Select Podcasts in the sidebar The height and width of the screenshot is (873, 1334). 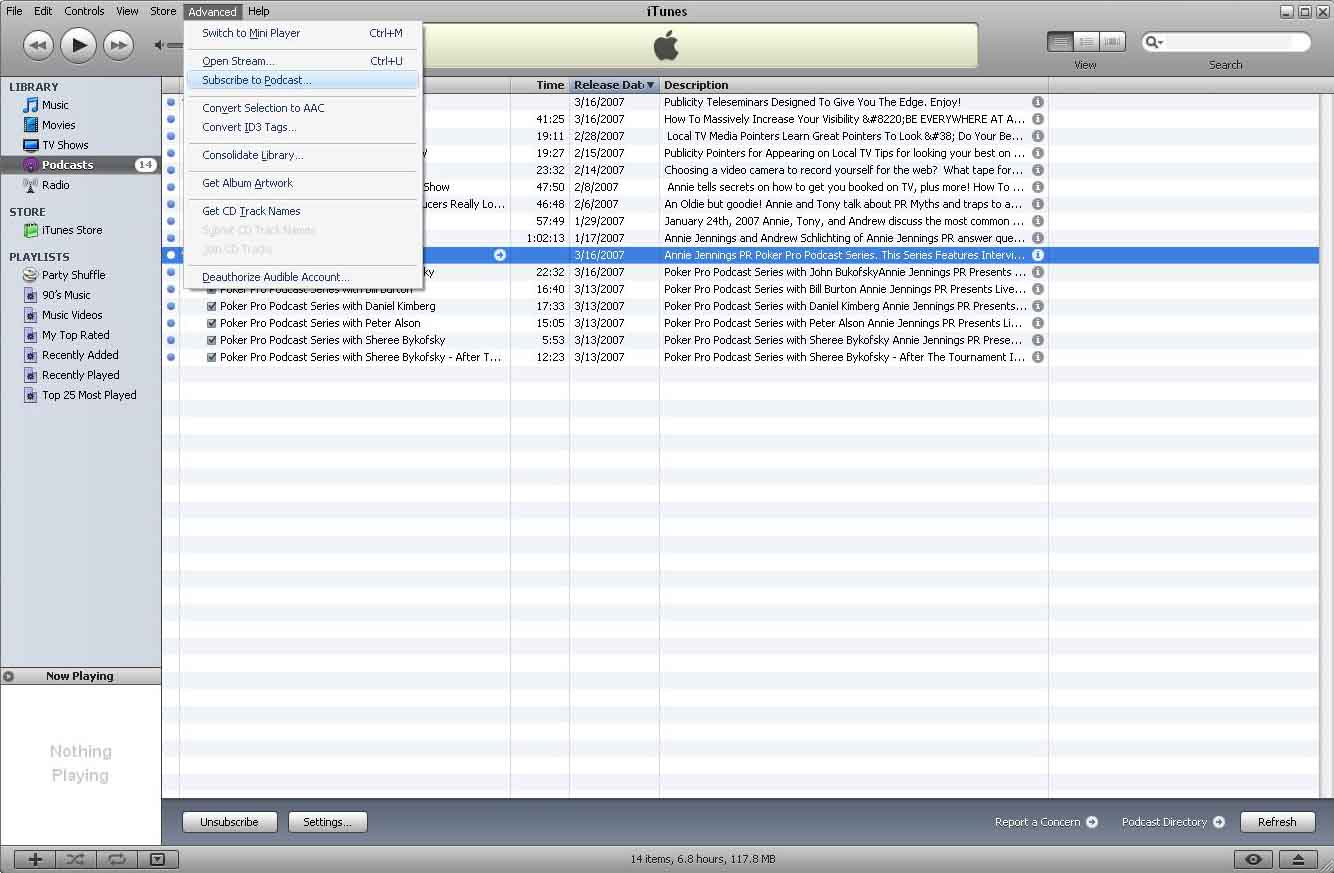pos(67,165)
